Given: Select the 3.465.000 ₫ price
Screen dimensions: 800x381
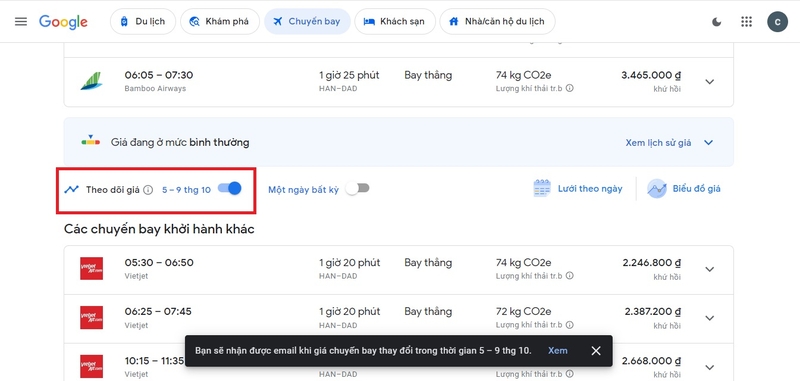Looking at the screenshot, I should point(651,75).
